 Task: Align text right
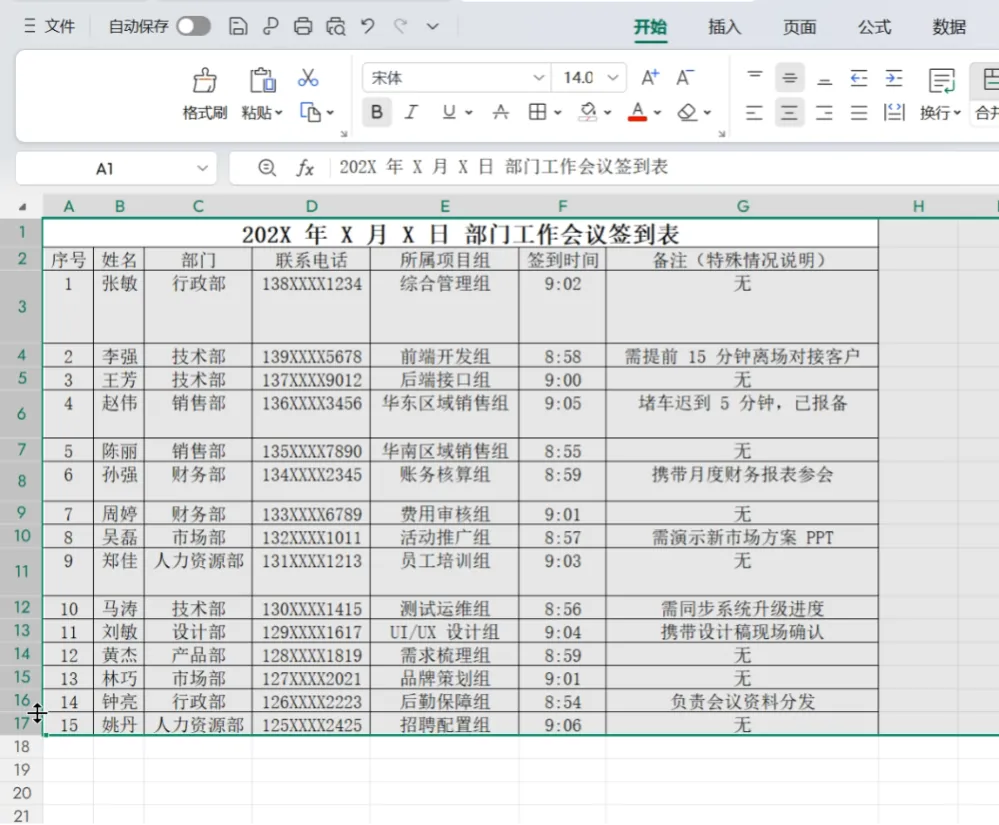tap(824, 113)
